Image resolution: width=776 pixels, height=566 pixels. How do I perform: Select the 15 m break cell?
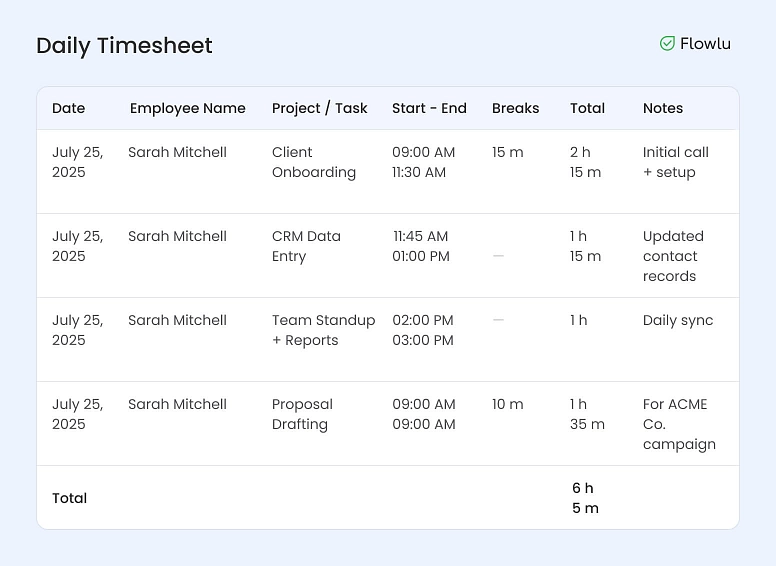(507, 152)
